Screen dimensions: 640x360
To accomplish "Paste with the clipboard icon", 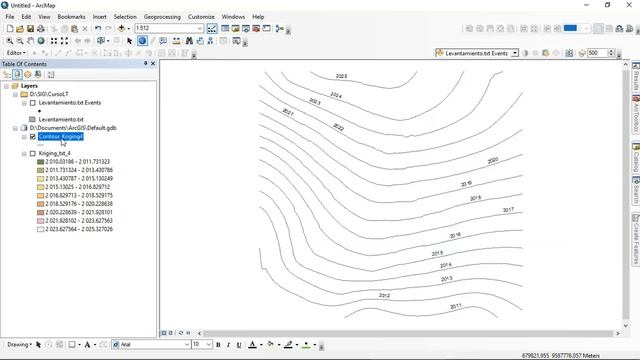I will (x=74, y=29).
